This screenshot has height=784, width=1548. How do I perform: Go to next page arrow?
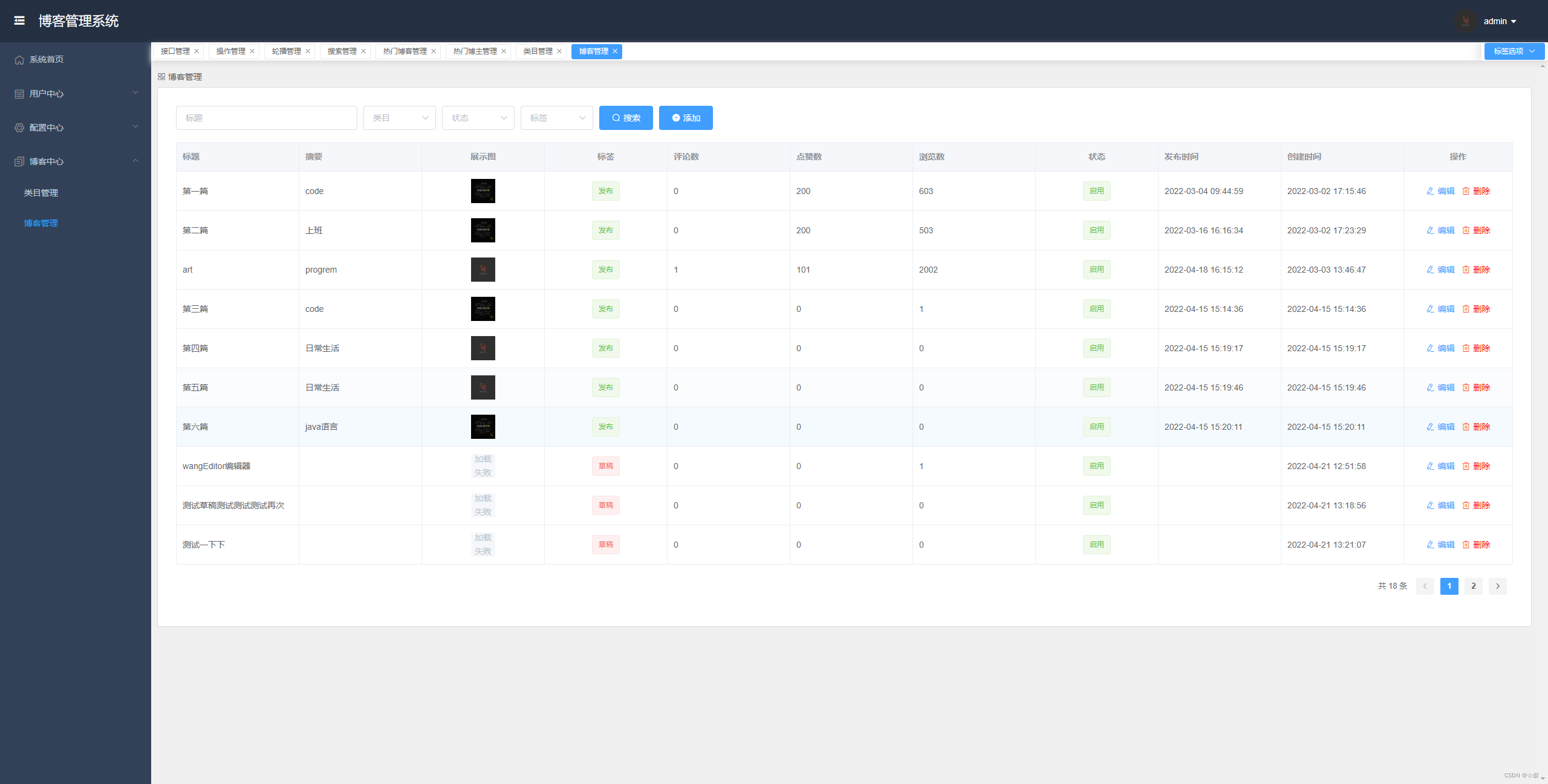1497,586
